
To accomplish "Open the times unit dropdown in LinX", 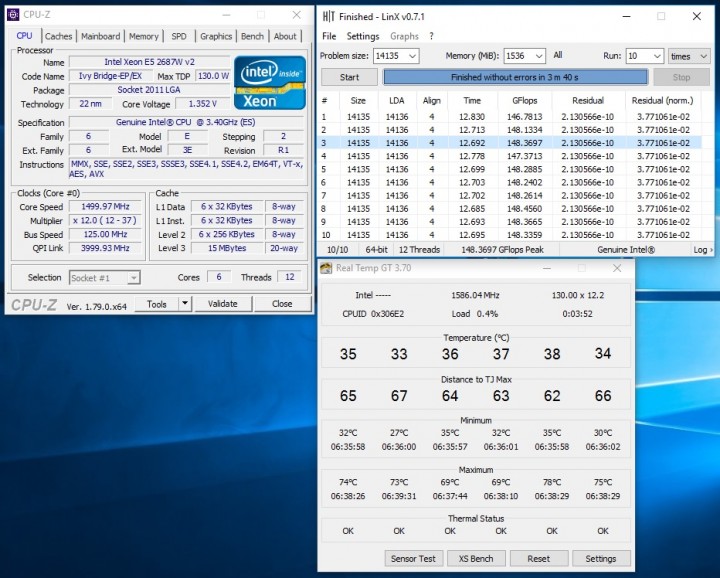I will [x=689, y=56].
